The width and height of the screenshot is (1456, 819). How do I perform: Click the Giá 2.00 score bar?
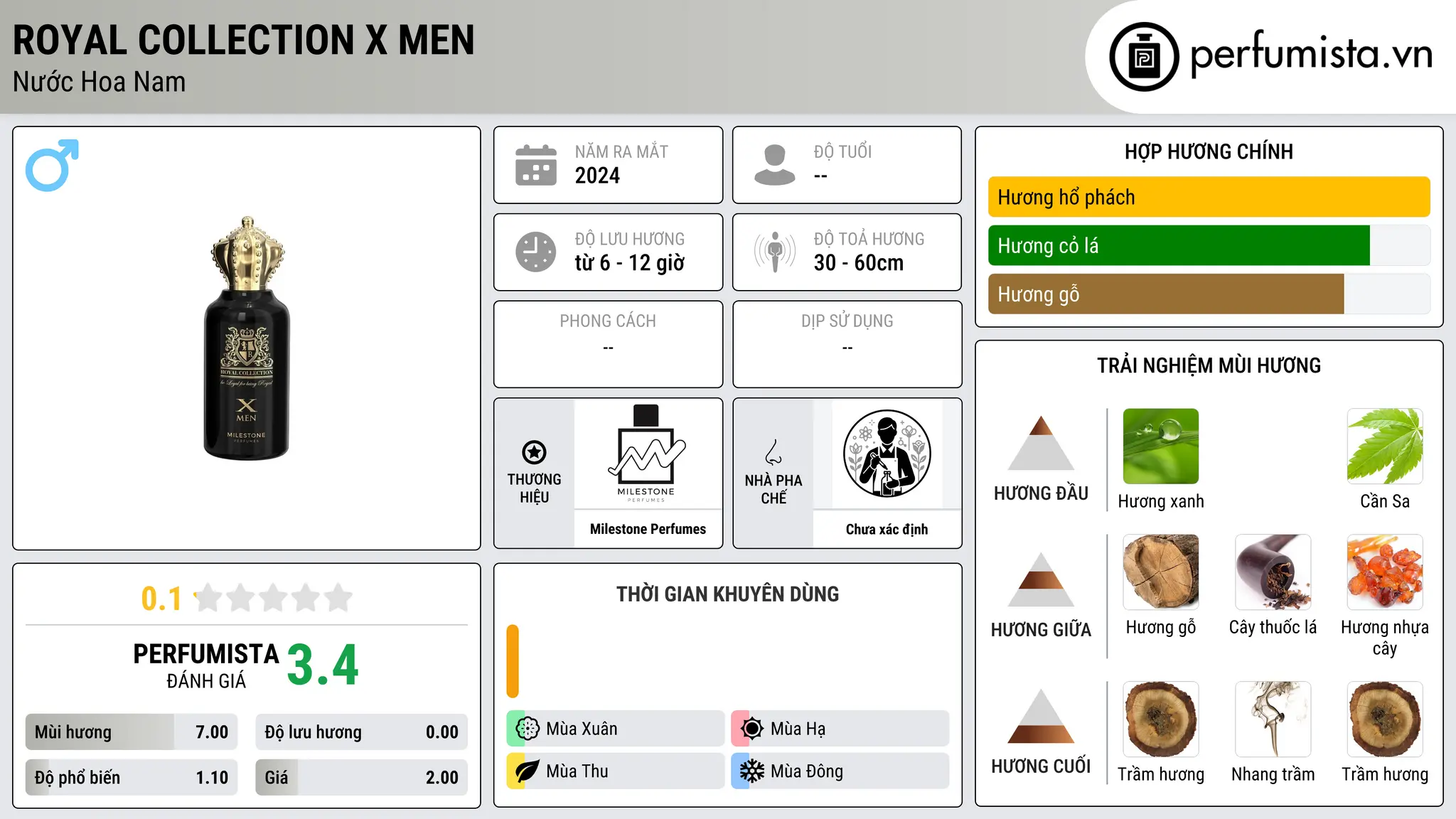point(361,777)
